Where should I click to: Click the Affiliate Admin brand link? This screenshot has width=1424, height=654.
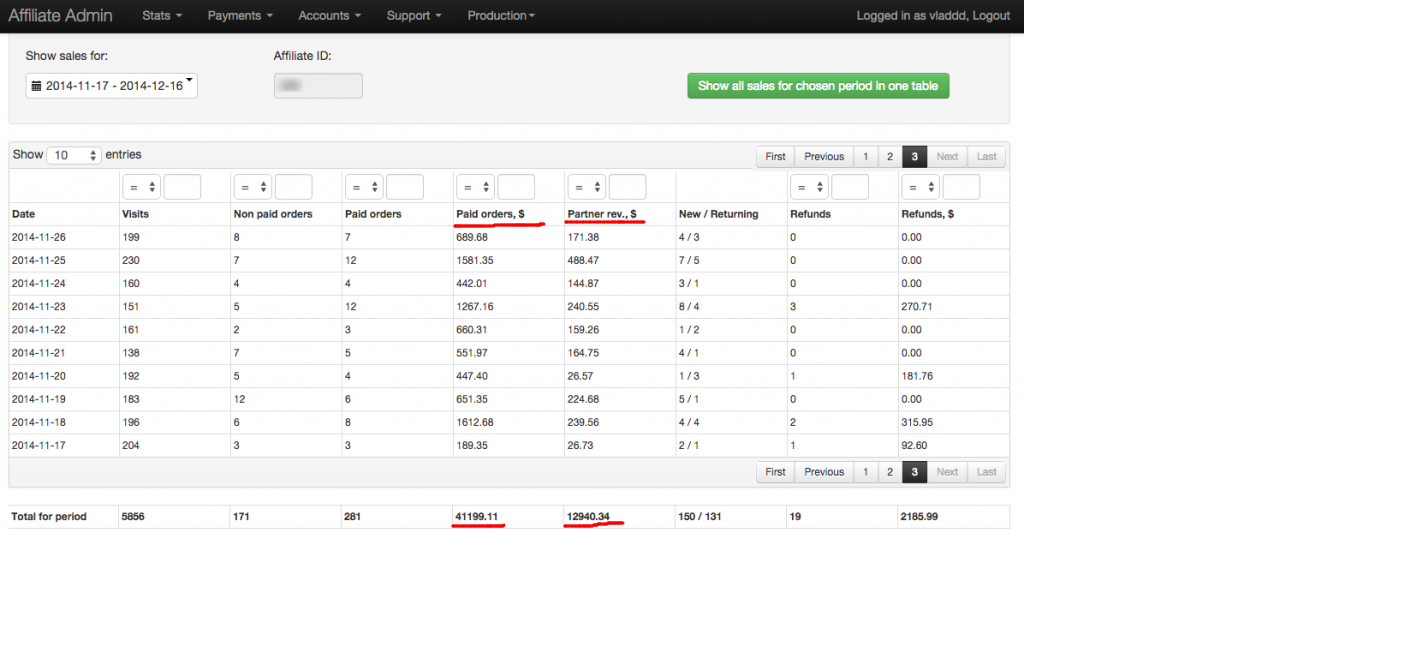60,16
